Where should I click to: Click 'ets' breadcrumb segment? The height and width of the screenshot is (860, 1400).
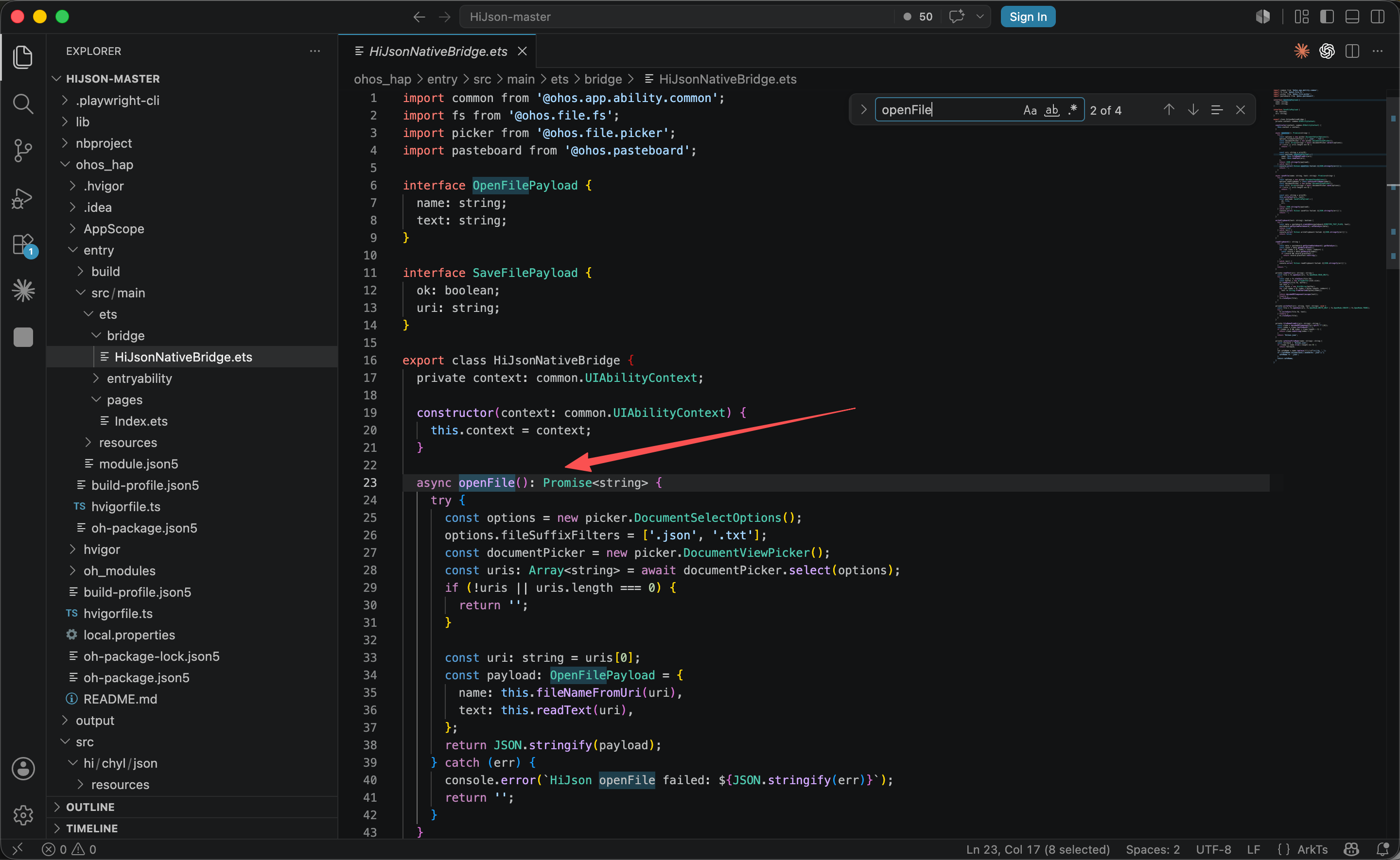[x=559, y=79]
